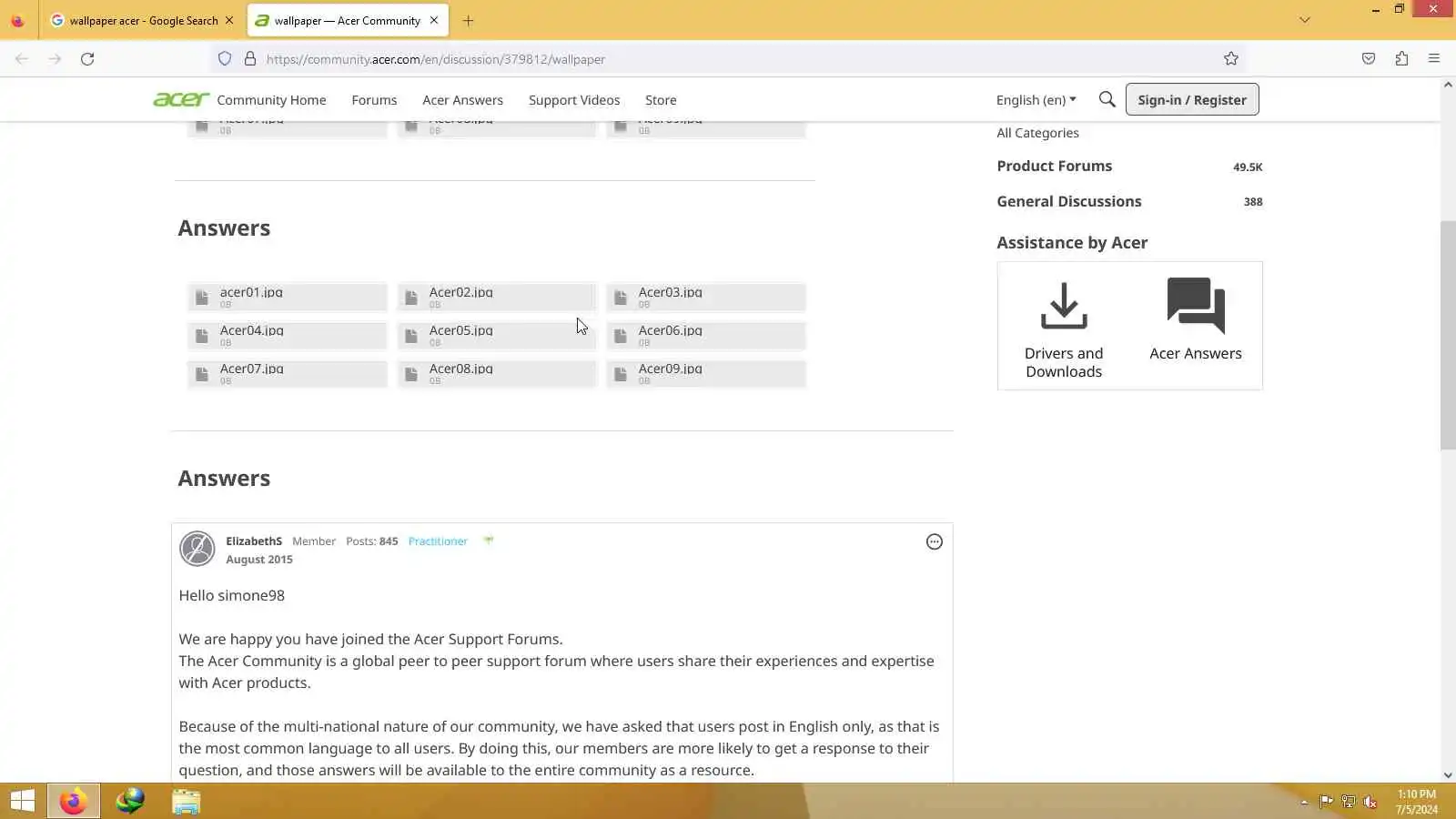Screen dimensions: 1456x819
Task: Click the browser address bar URL
Action: pos(436,59)
